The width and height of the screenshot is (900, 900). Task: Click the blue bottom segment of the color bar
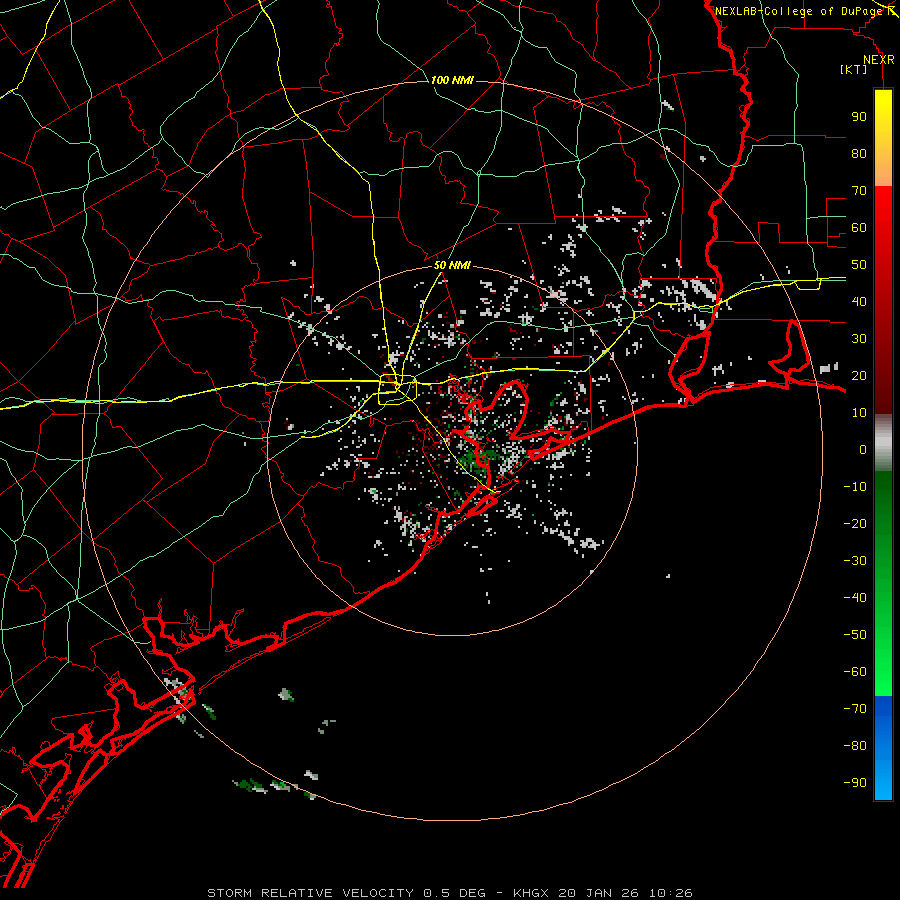[x=883, y=748]
